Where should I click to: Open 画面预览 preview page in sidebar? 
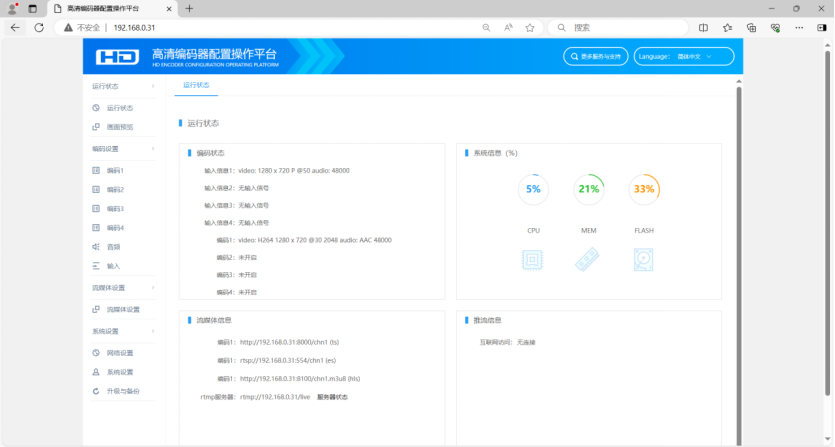[x=112, y=127]
